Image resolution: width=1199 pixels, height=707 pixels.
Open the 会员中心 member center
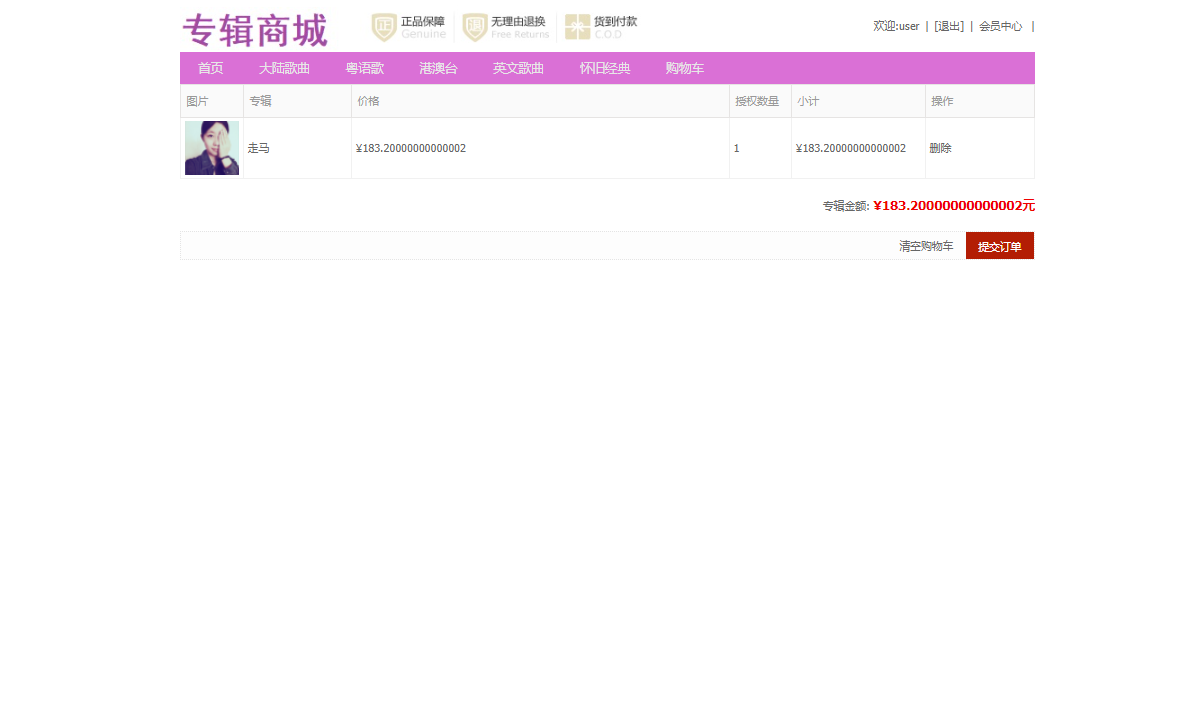[1000, 26]
